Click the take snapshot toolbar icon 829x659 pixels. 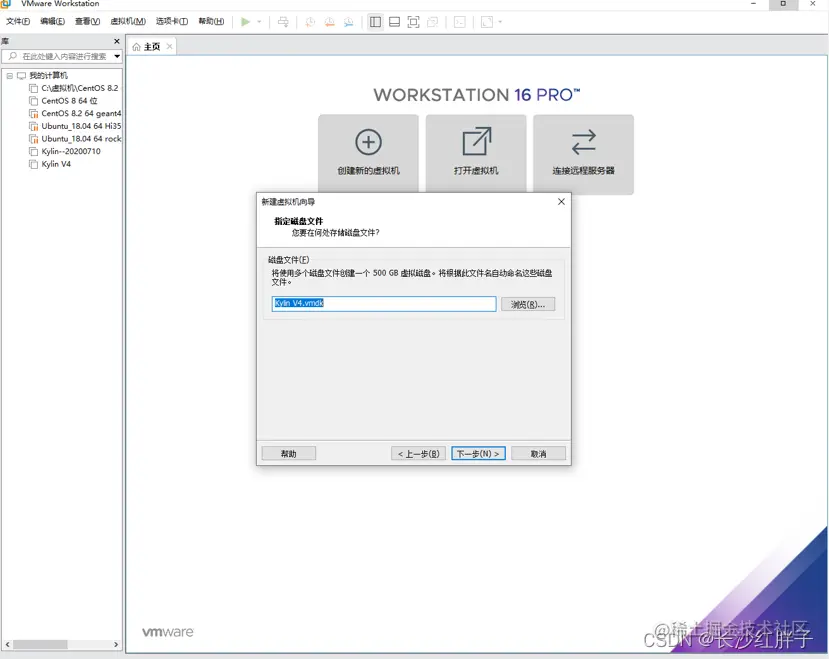(310, 22)
